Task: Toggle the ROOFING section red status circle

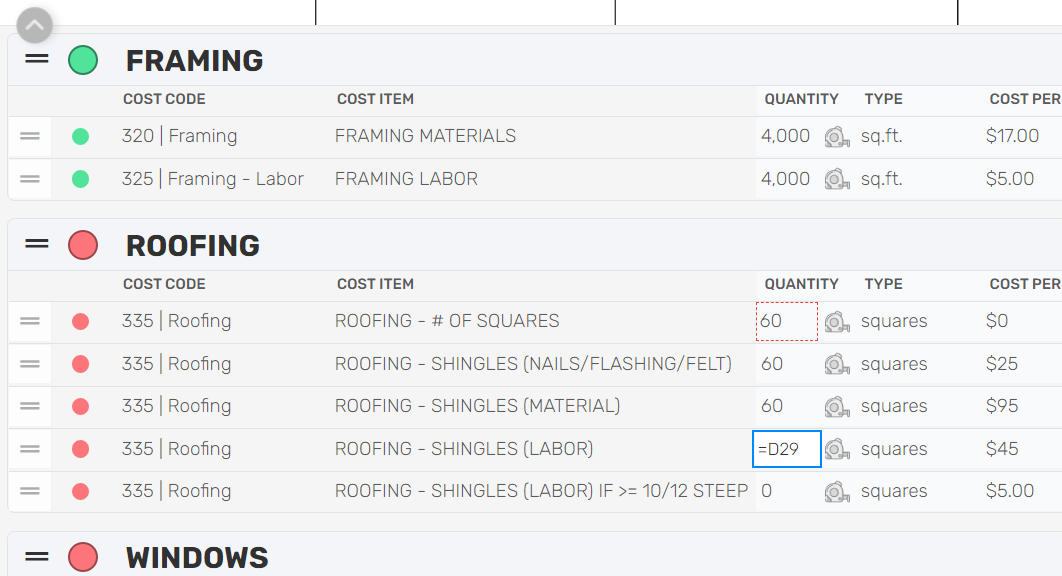Action: [x=83, y=245]
